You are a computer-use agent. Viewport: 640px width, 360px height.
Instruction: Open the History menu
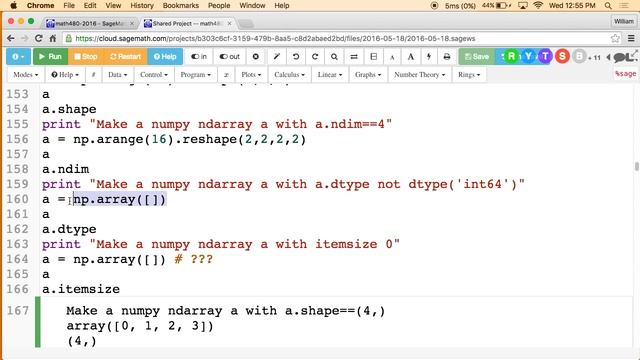point(142,5)
